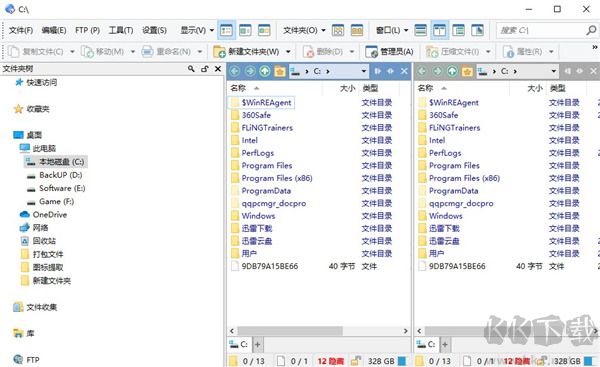Open the 文件夹(O) dropdown menu
The height and width of the screenshot is (367, 600).
(304, 30)
